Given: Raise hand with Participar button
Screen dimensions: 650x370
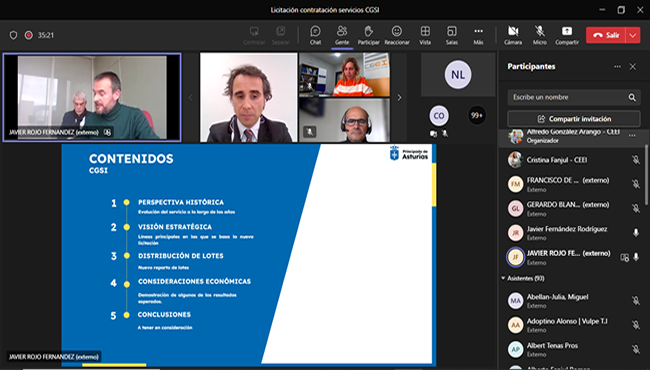Looking at the screenshot, I should point(369,35).
